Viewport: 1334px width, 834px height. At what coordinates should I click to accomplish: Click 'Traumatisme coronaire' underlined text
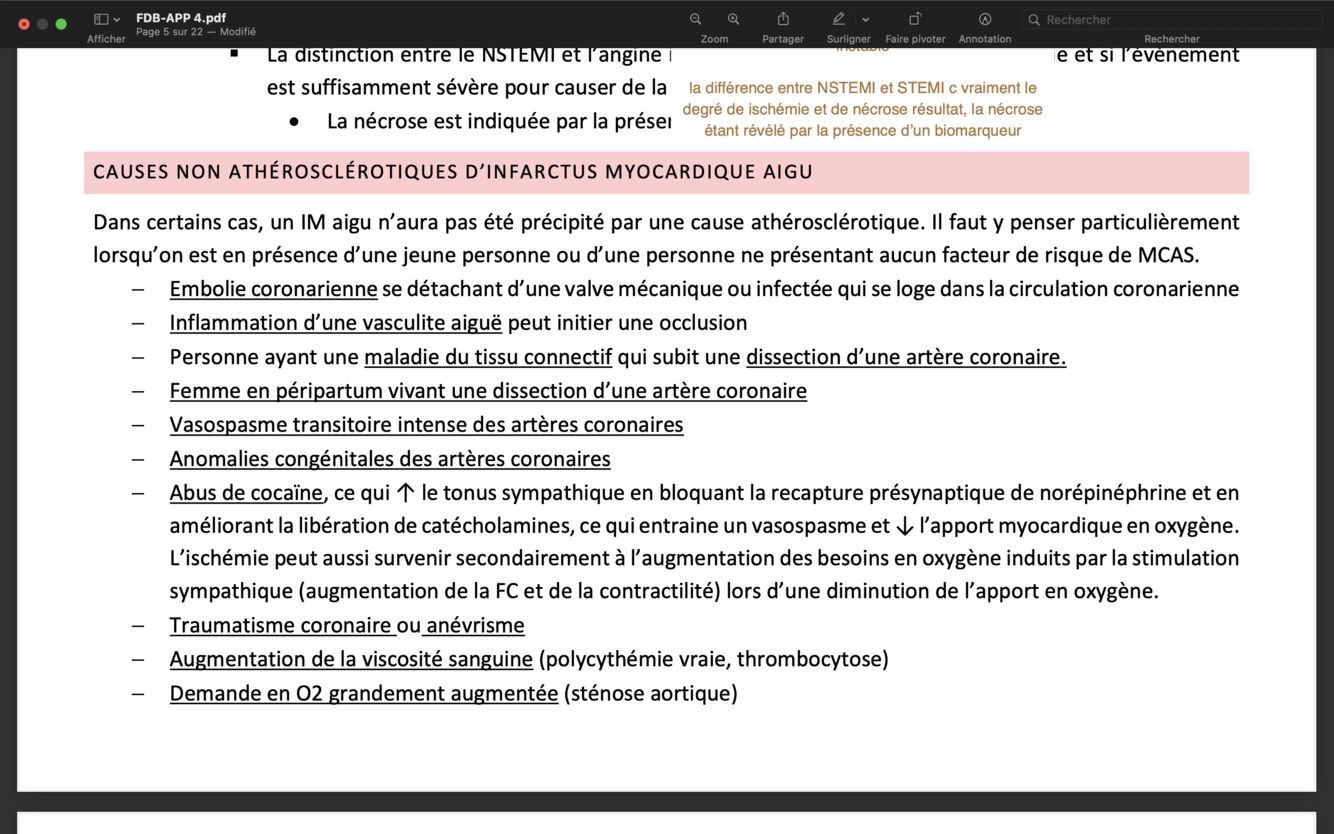[x=281, y=625]
